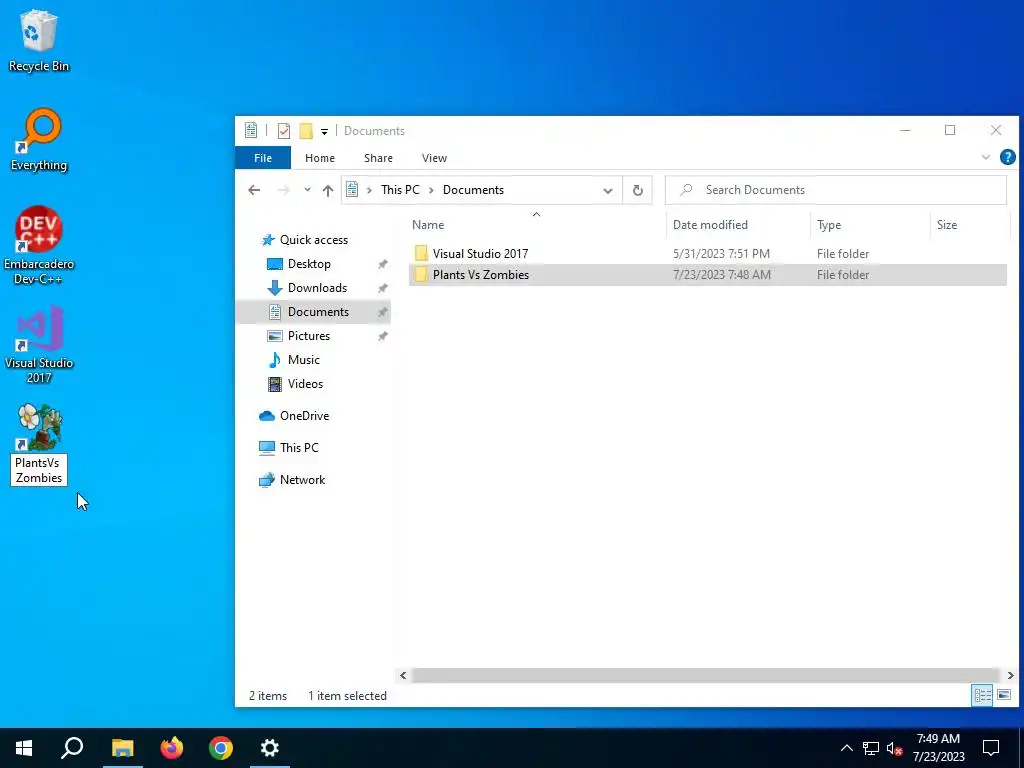Select the Visual Studio 2017 desktop shortcut
This screenshot has width=1024, height=768.
coord(39,345)
